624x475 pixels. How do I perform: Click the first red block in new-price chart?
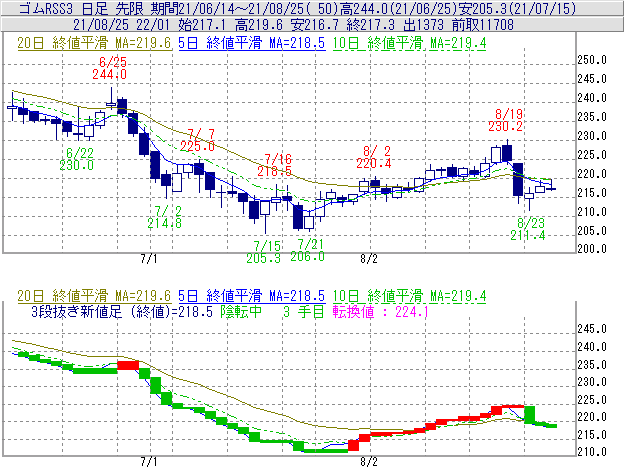coord(128,365)
